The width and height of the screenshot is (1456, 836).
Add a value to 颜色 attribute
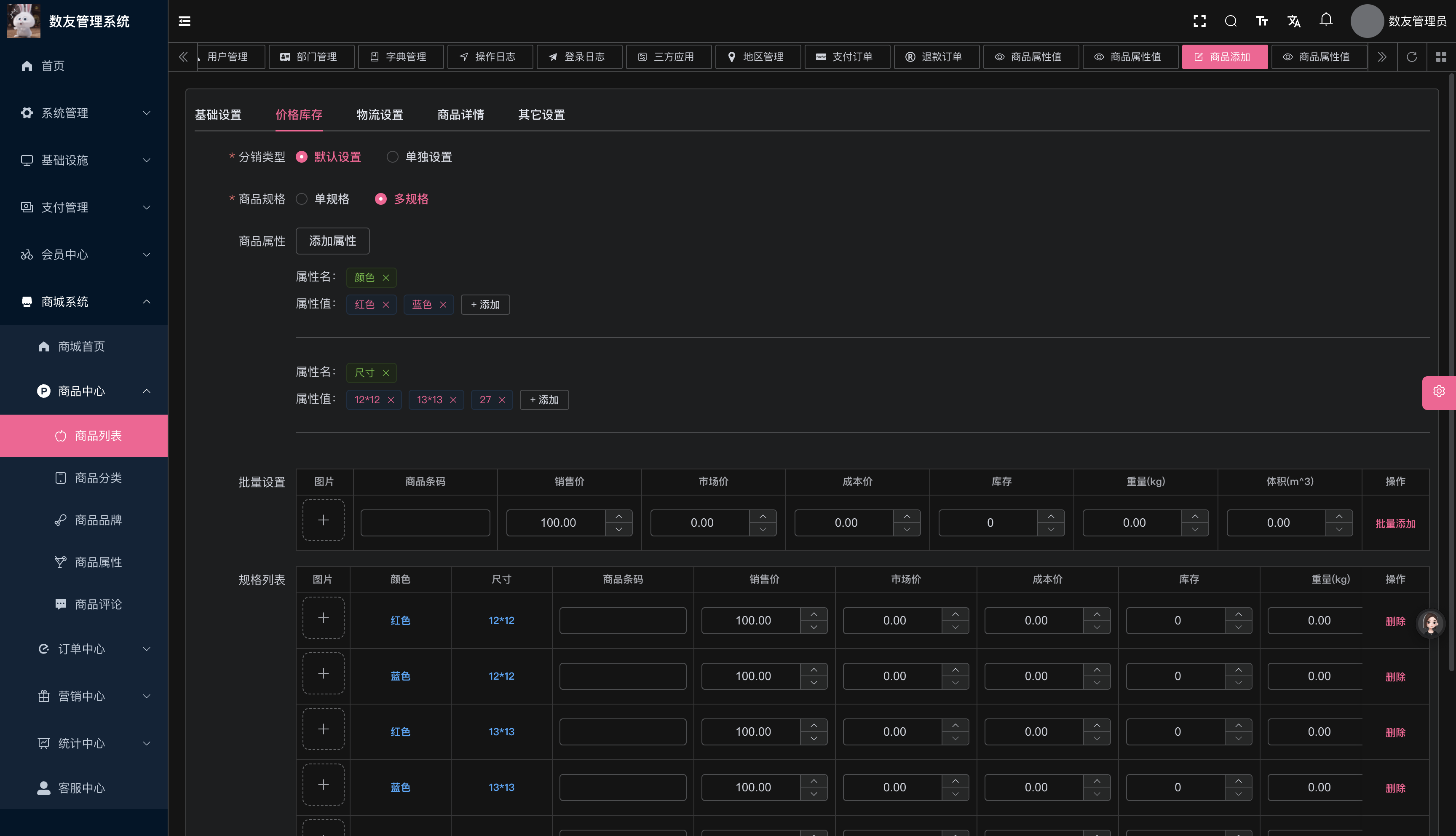pos(485,305)
